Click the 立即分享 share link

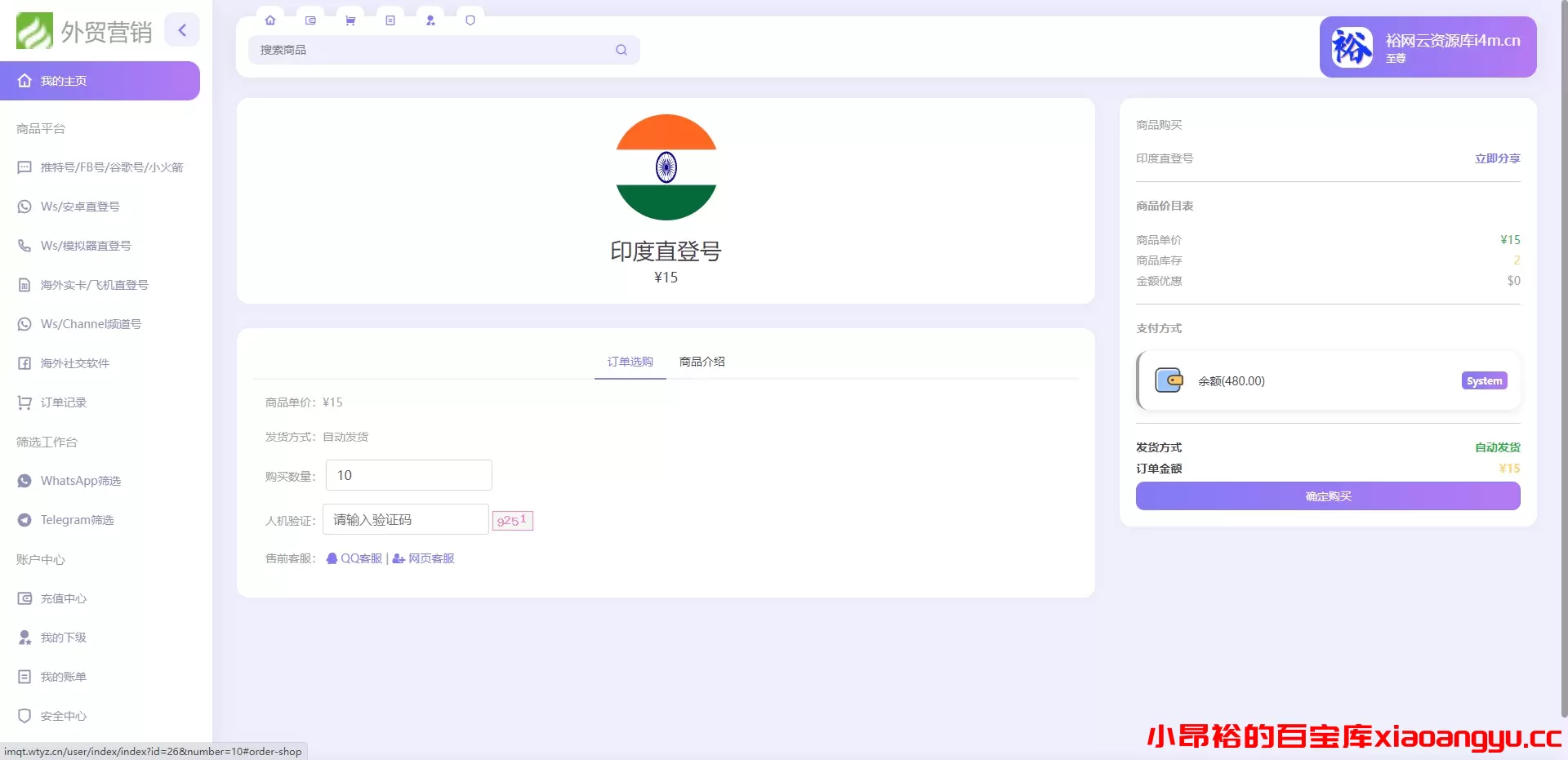[x=1497, y=158]
